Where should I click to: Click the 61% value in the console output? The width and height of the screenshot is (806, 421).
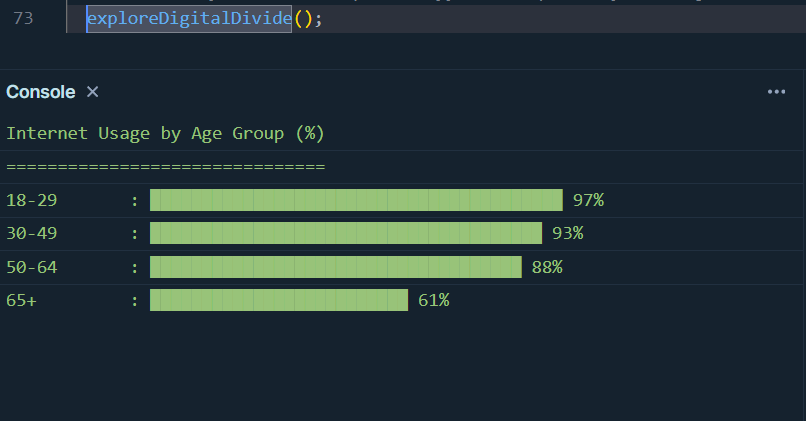pos(433,300)
